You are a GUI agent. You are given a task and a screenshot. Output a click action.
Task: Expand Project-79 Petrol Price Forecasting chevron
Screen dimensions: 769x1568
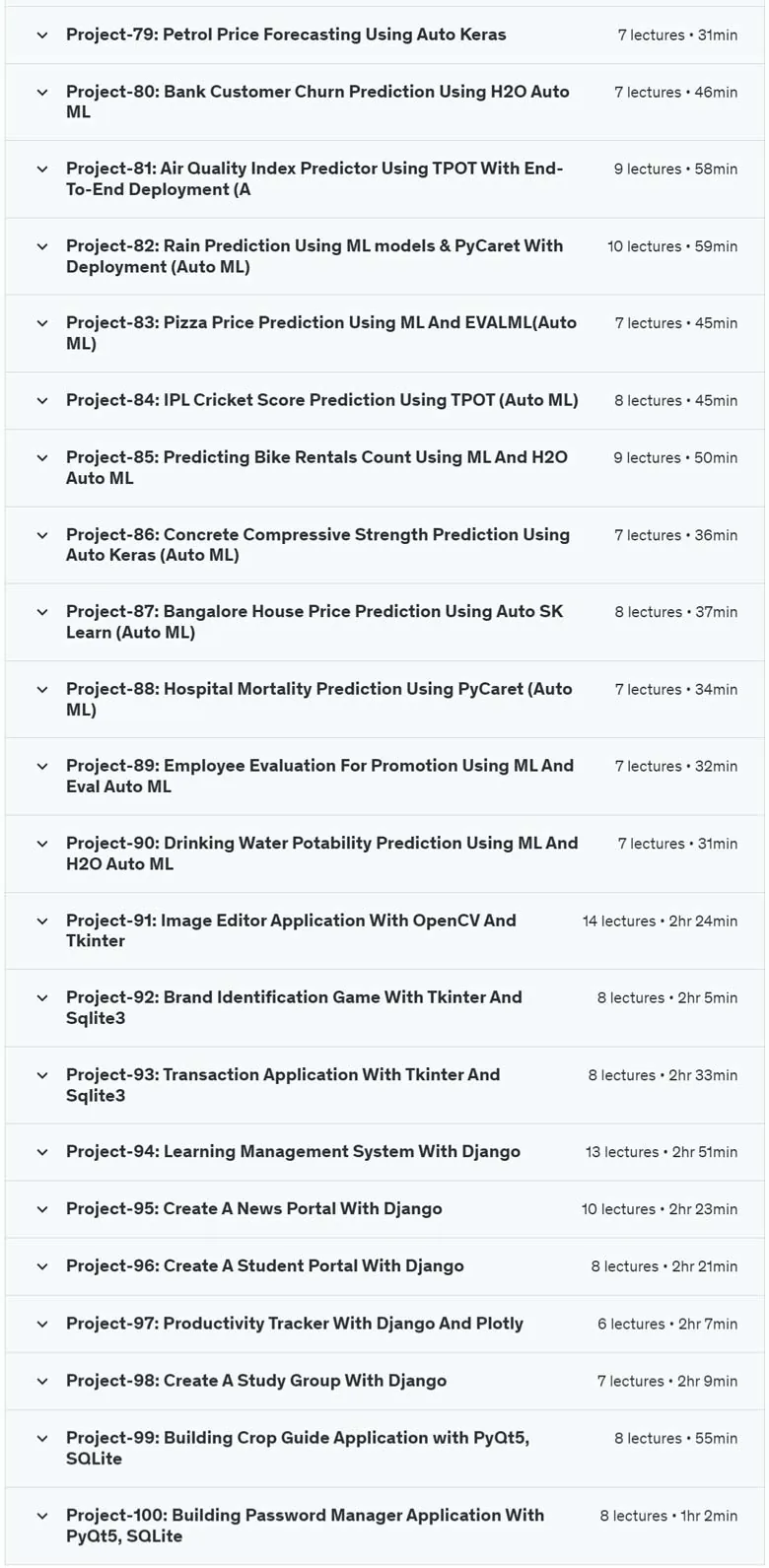42,34
